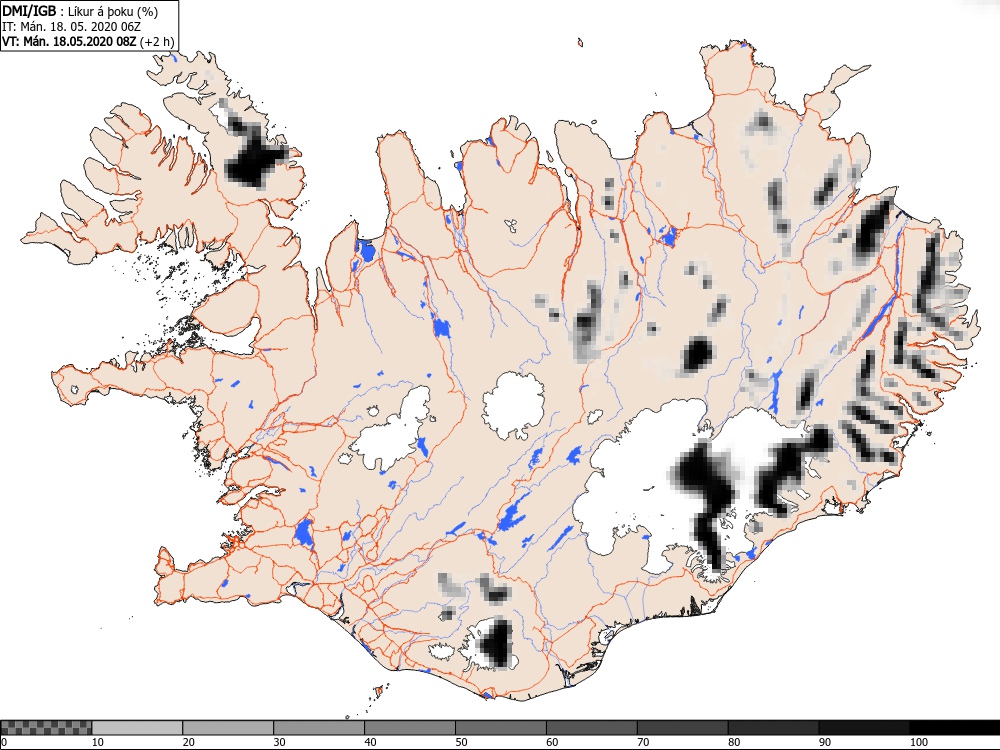Click the legend label '50'
Screen dimensions: 1000x750
click(461, 742)
